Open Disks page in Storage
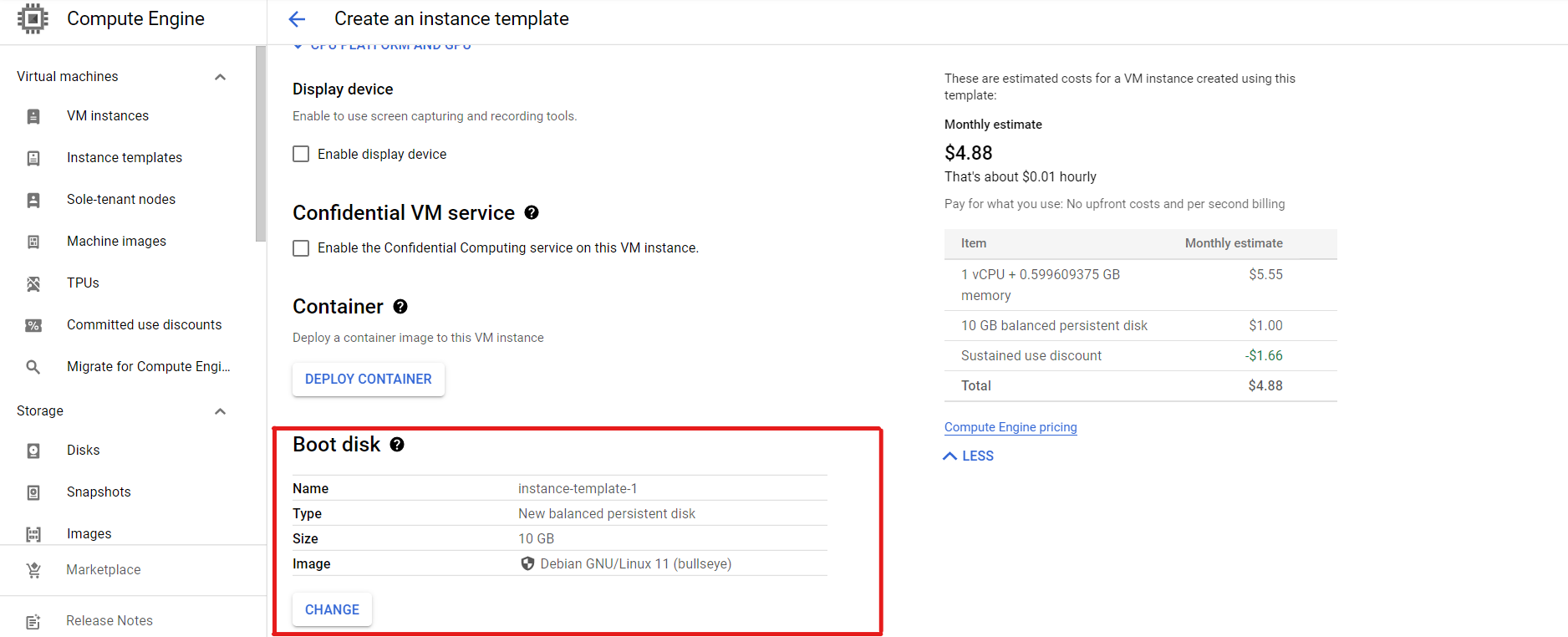 click(83, 450)
